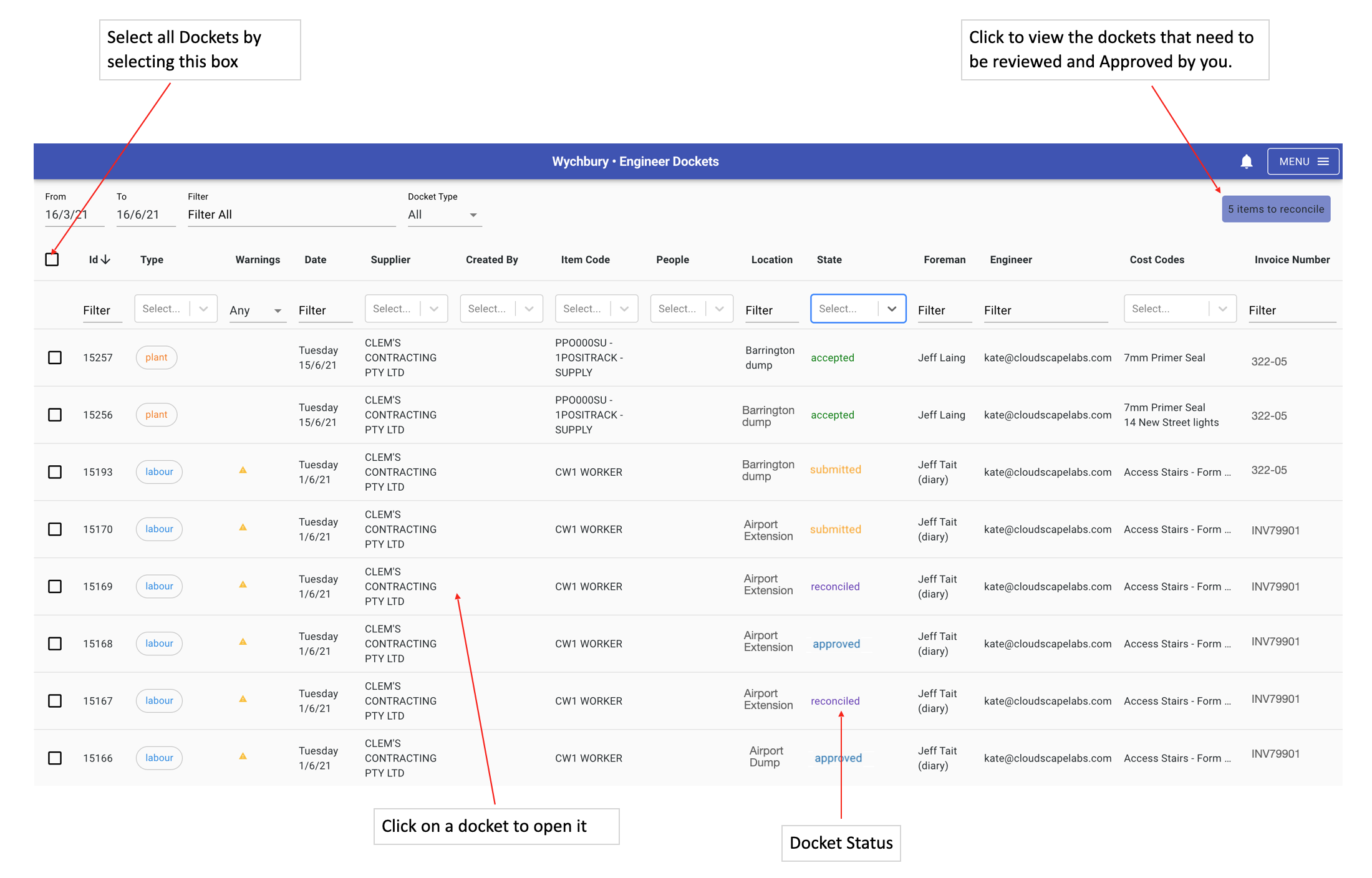Viewport: 1372px width, 878px height.
Task: Click the notification bell icon
Action: click(x=1246, y=162)
